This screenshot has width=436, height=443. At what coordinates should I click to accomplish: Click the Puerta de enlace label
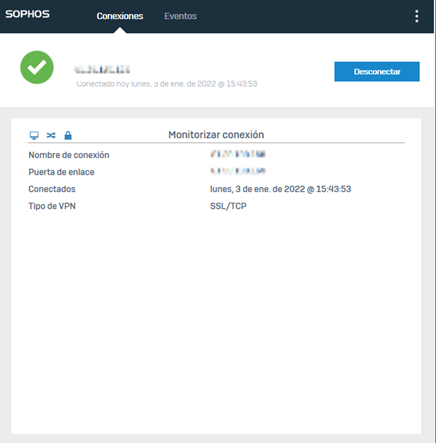[61, 172]
